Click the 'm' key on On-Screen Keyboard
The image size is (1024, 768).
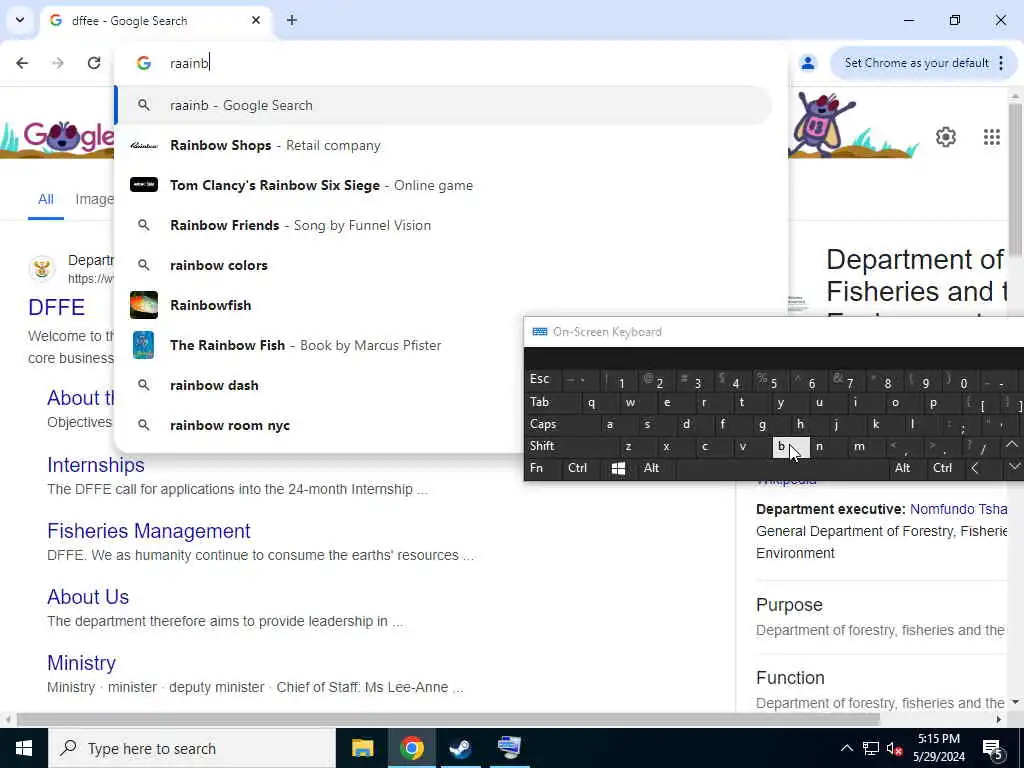(x=867, y=446)
